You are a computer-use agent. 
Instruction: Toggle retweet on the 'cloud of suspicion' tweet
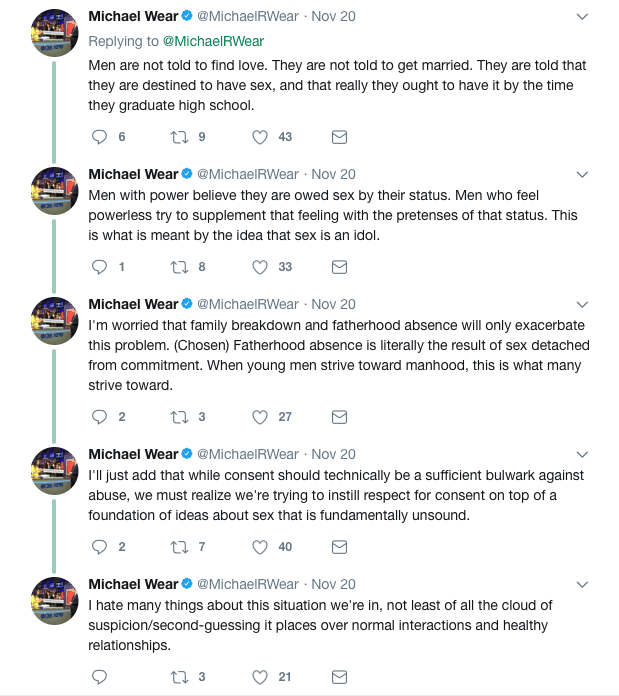pos(181,677)
